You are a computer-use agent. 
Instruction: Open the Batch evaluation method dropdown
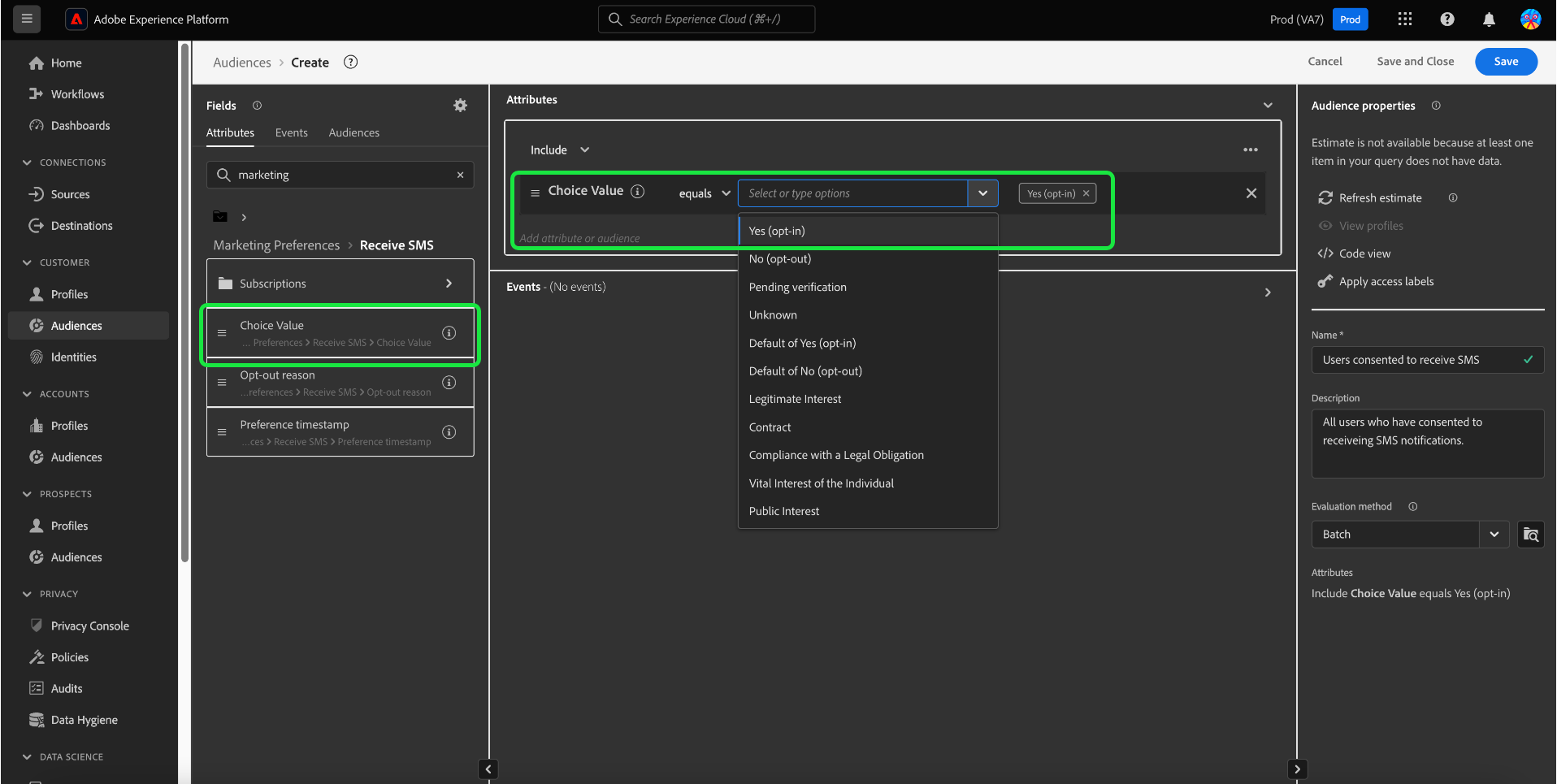tap(1493, 535)
